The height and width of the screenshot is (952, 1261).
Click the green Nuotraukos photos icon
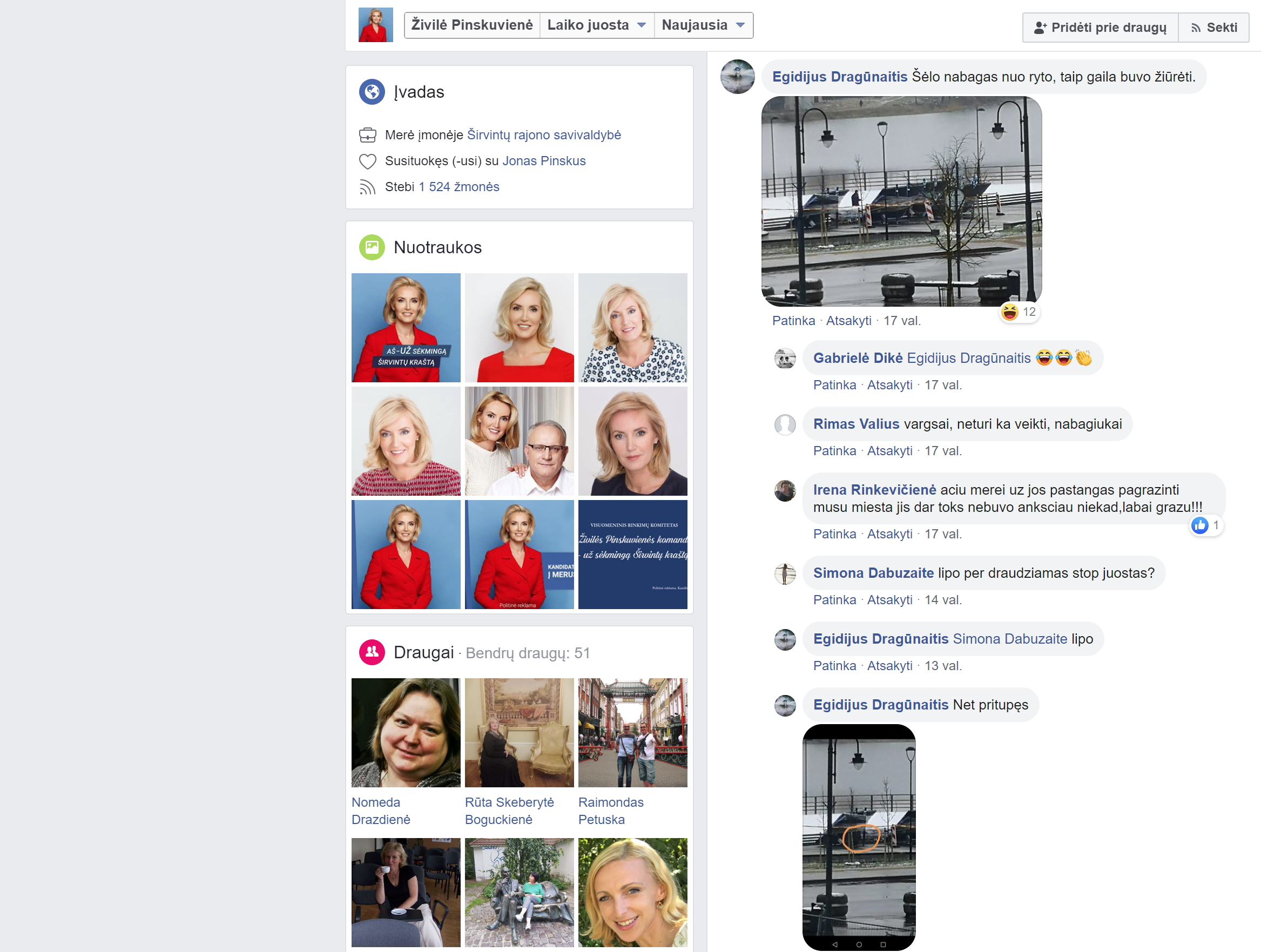[x=372, y=247]
